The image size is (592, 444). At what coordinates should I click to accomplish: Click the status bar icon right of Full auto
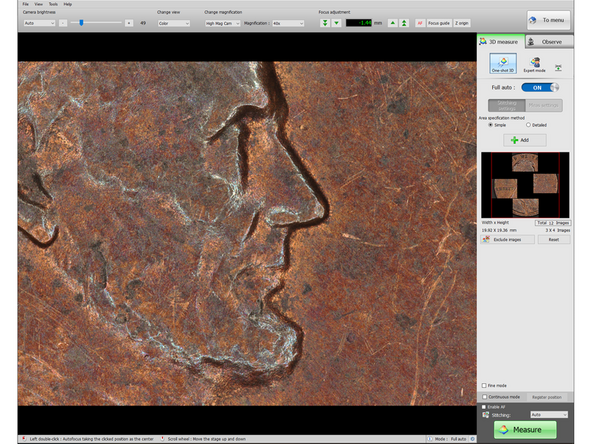pos(472,439)
